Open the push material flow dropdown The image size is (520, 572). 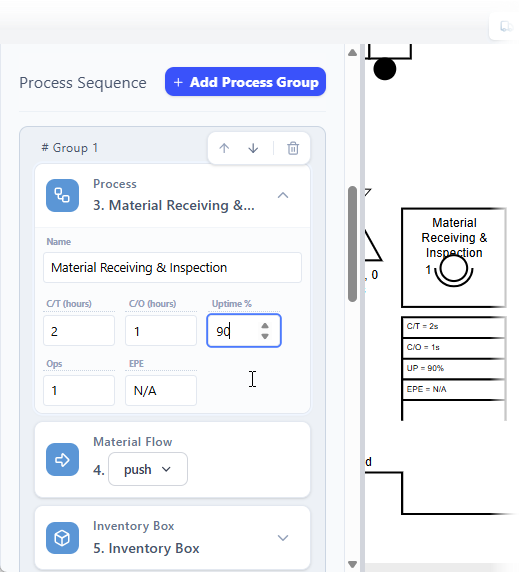148,469
